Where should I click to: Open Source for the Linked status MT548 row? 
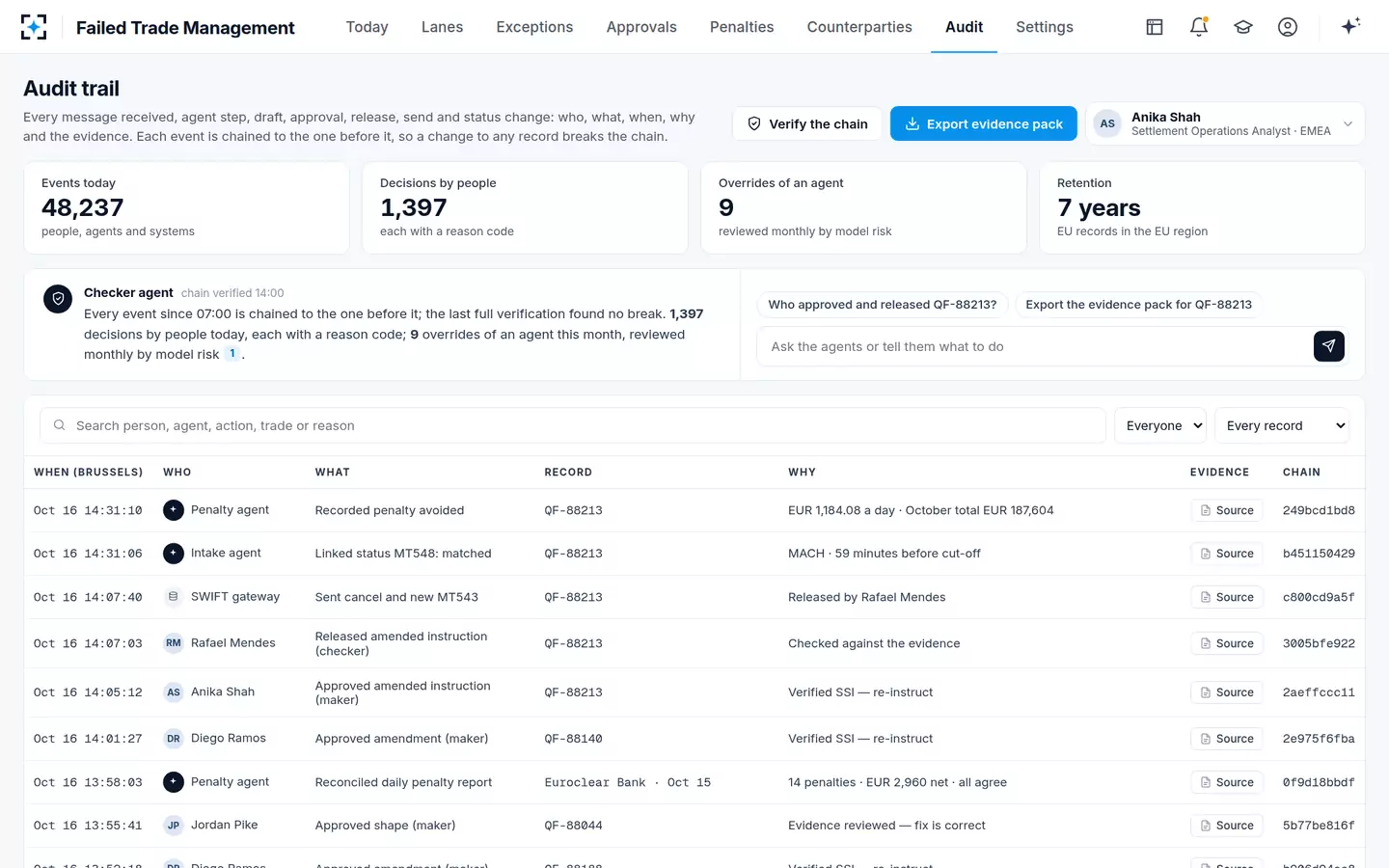tap(1227, 554)
